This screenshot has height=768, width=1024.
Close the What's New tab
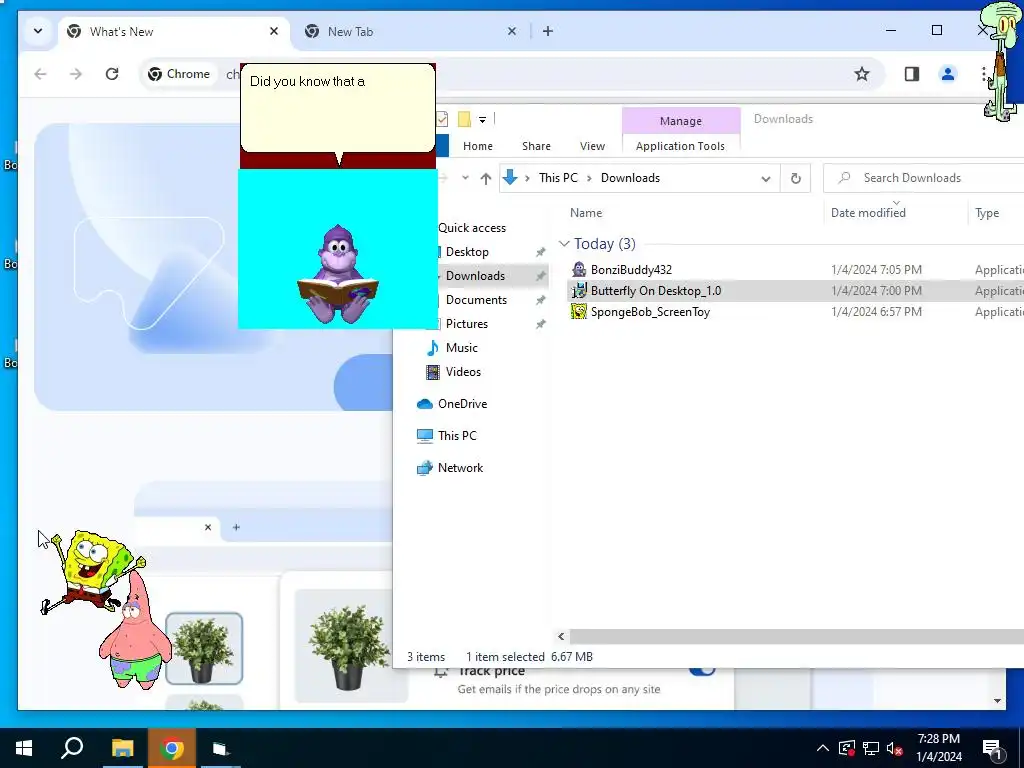(274, 31)
